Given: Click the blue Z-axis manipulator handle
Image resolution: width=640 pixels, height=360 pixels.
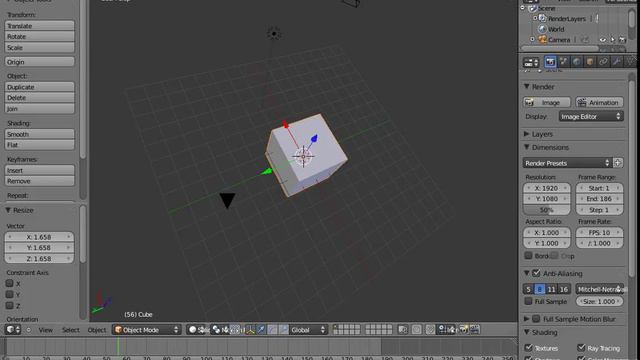Looking at the screenshot, I should tap(314, 139).
